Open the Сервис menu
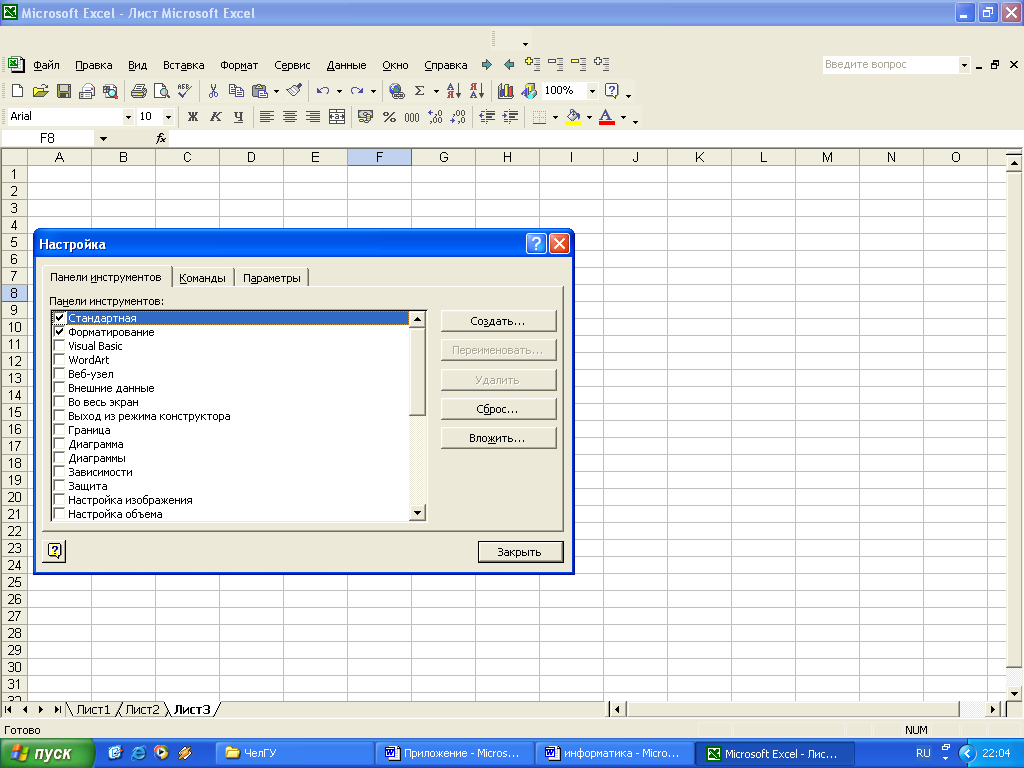The width and height of the screenshot is (1024, 768). [x=292, y=65]
